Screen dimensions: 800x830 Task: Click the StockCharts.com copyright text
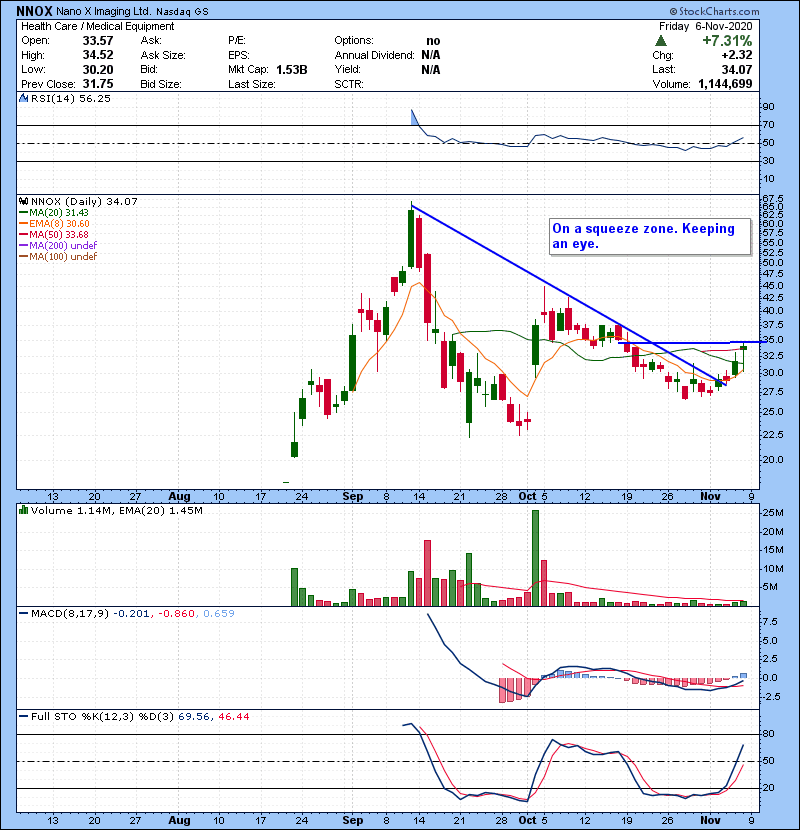click(714, 11)
